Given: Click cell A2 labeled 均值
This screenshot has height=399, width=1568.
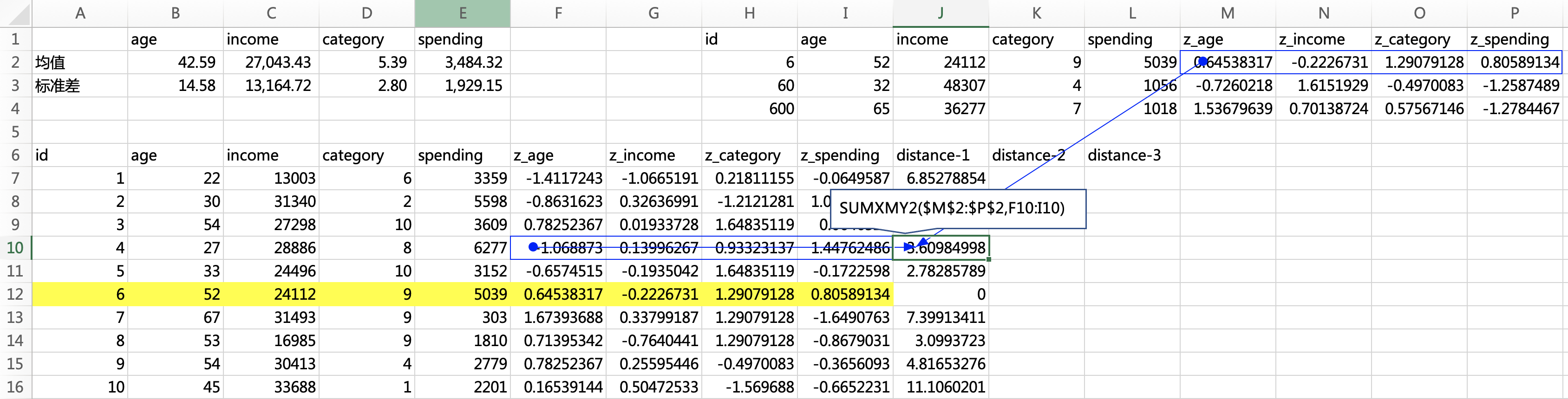Looking at the screenshot, I should [80, 62].
